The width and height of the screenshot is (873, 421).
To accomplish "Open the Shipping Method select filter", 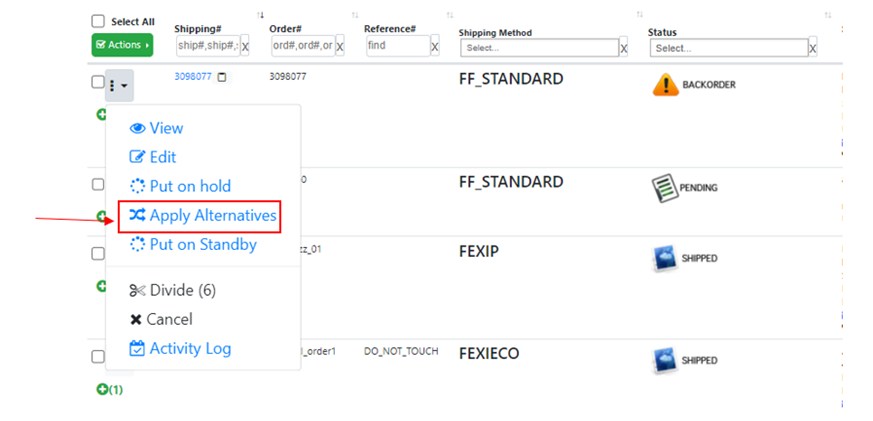I will click(539, 48).
